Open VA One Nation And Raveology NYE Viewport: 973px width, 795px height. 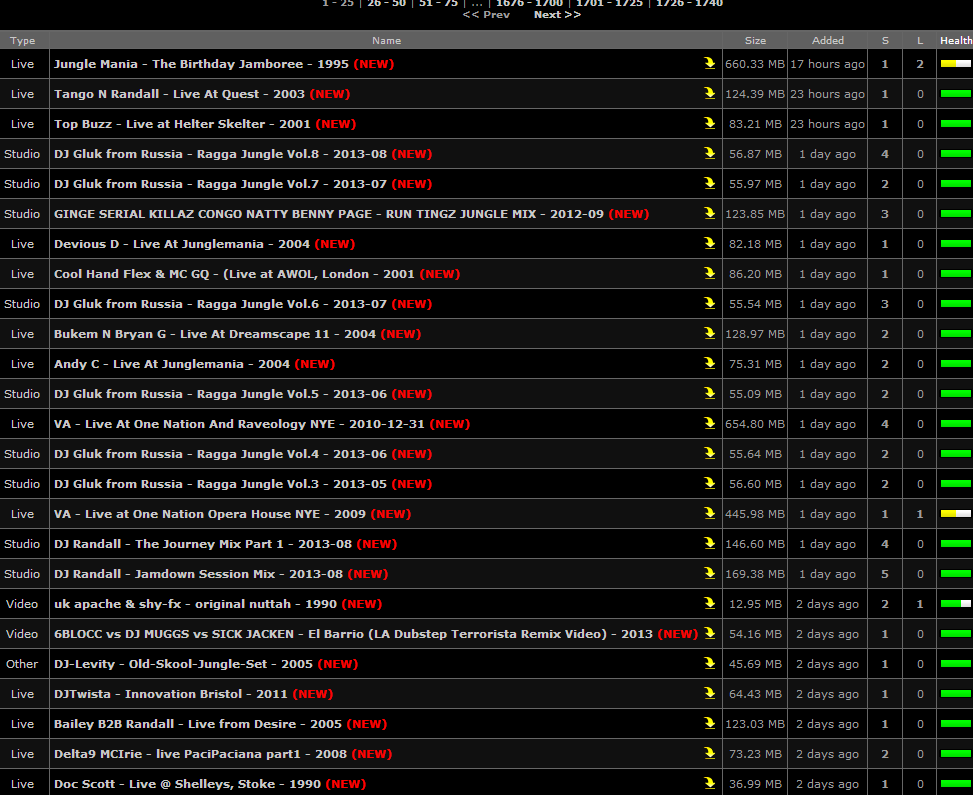click(239, 424)
